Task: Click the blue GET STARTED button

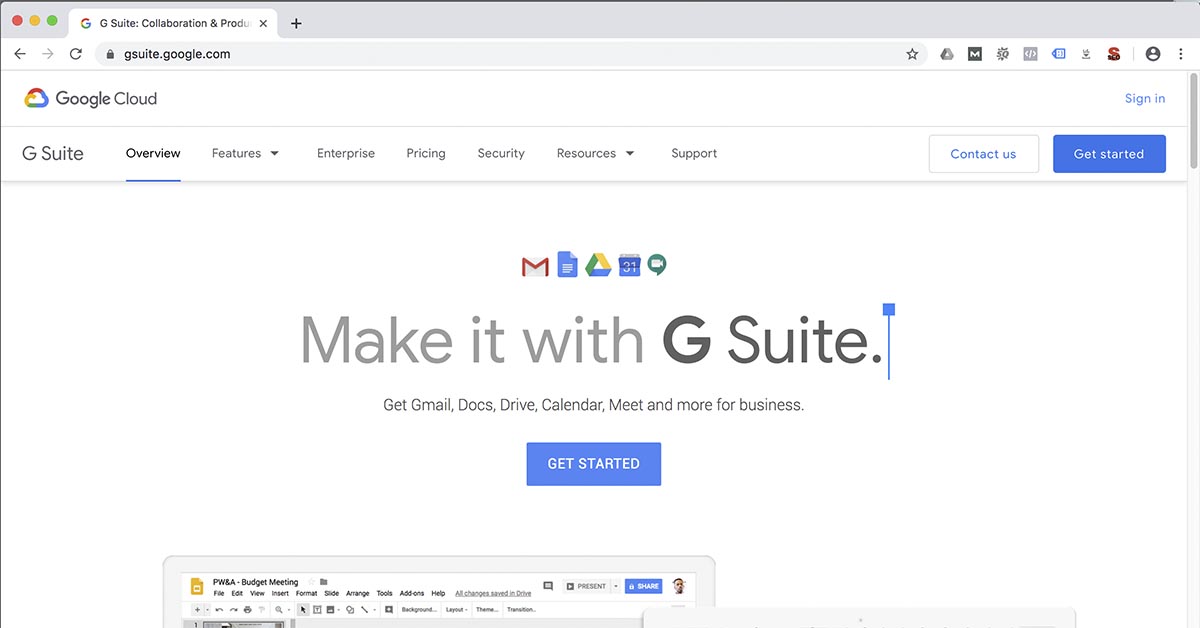Action: coord(593,463)
